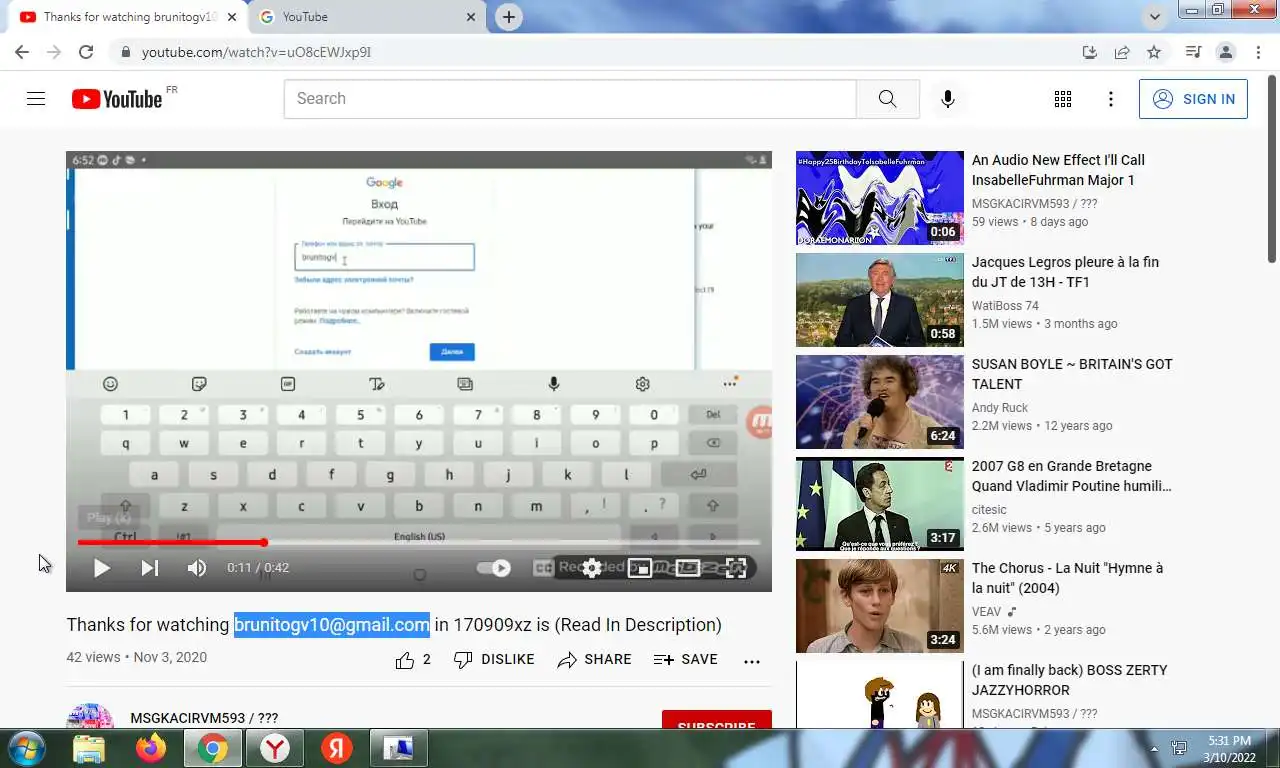Click the channel avatar under the video
The height and width of the screenshot is (768, 1280).
(90, 716)
